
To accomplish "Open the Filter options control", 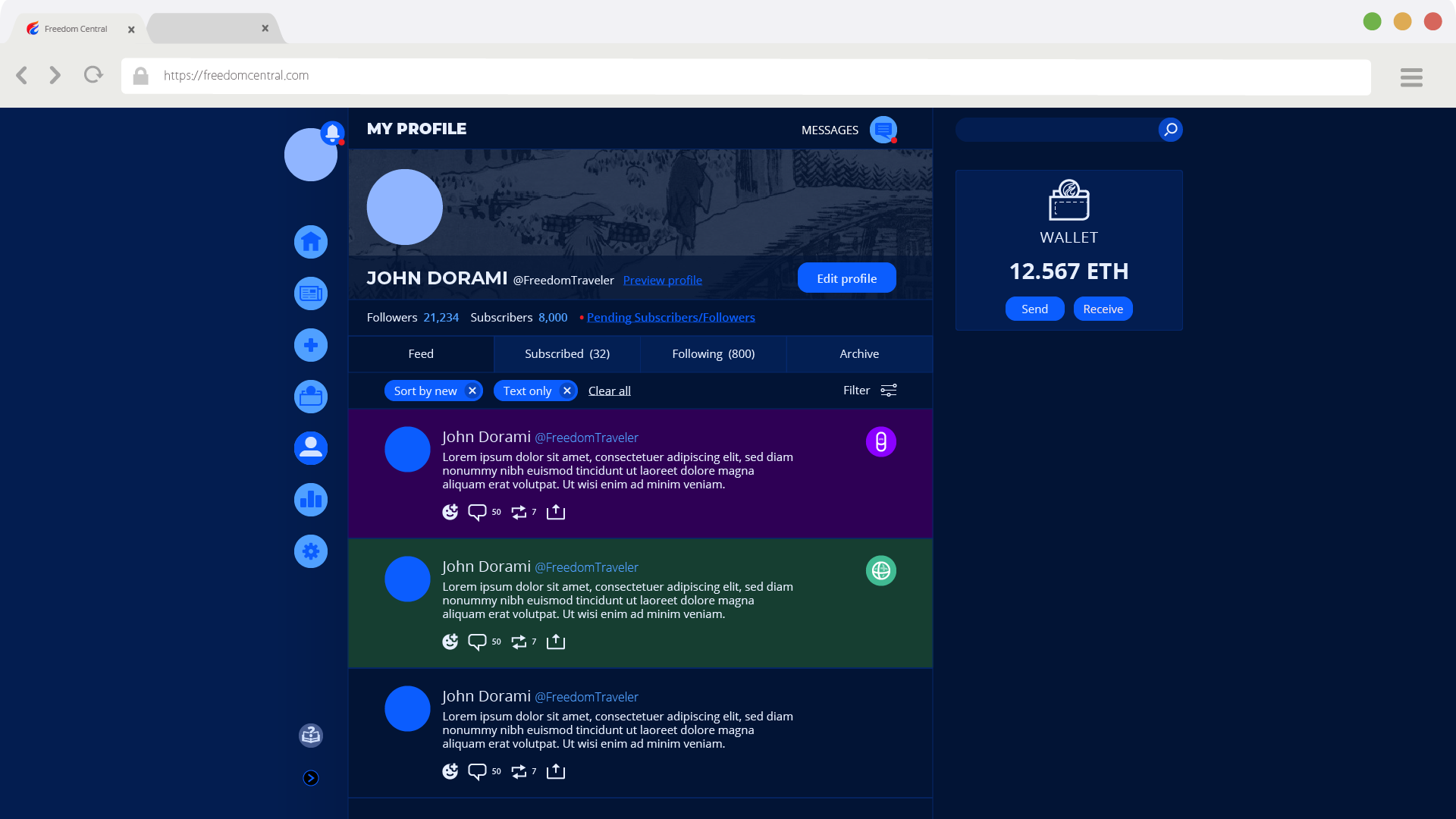I will 870,391.
